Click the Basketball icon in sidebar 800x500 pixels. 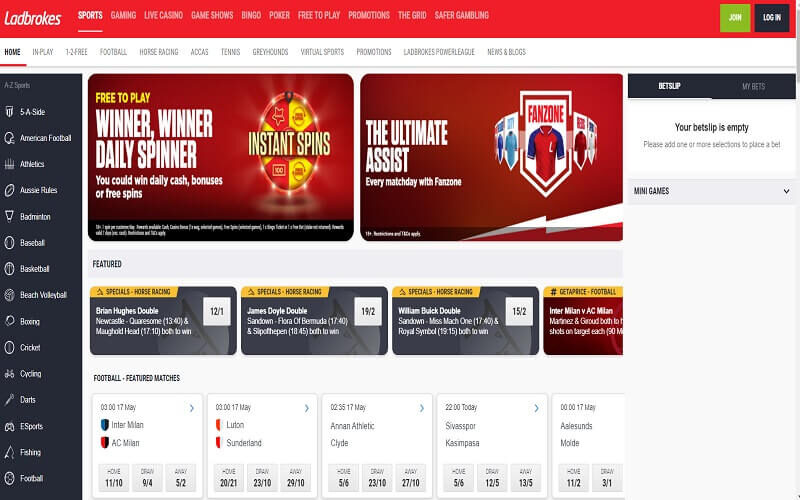(x=9, y=269)
